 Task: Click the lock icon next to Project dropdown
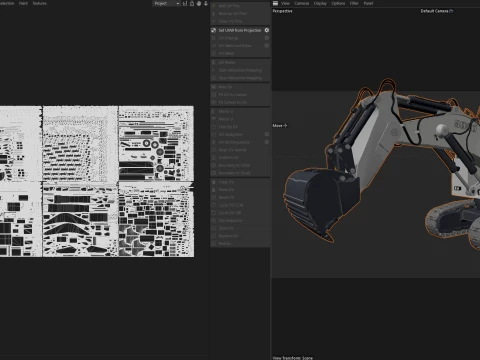[192, 3]
